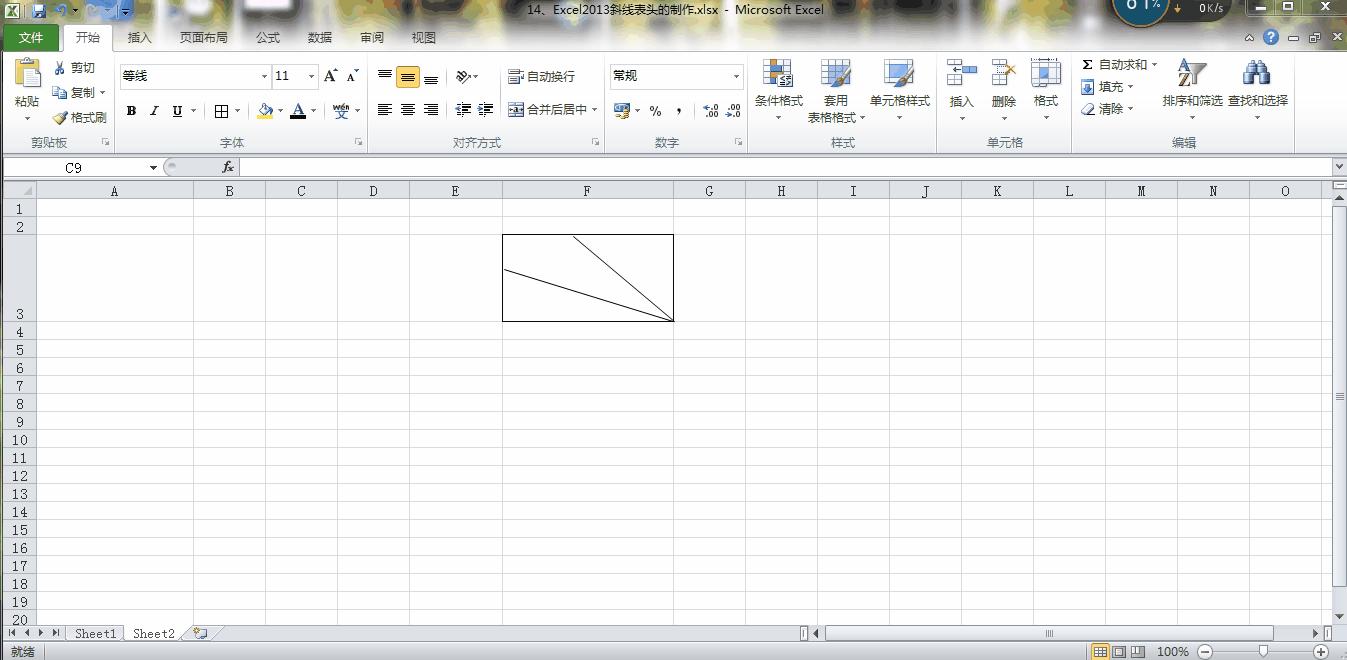The height and width of the screenshot is (660, 1347).
Task: Switch to Insert (插入) tab
Action: (x=140, y=38)
